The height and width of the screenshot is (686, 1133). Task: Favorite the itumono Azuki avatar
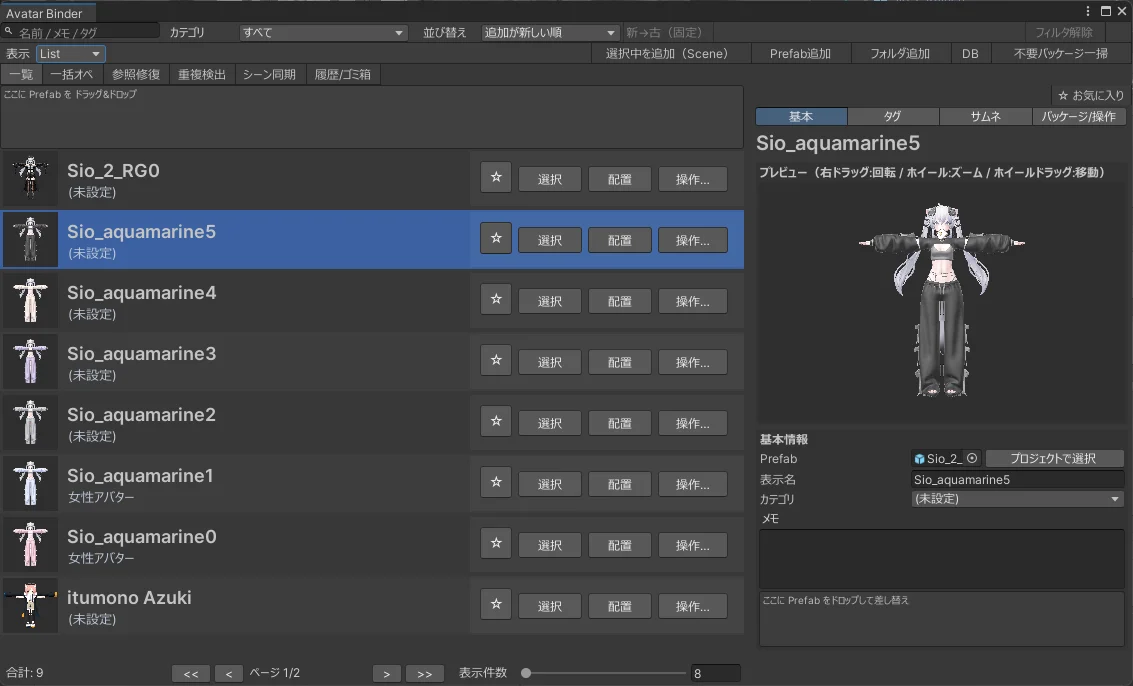[495, 605]
